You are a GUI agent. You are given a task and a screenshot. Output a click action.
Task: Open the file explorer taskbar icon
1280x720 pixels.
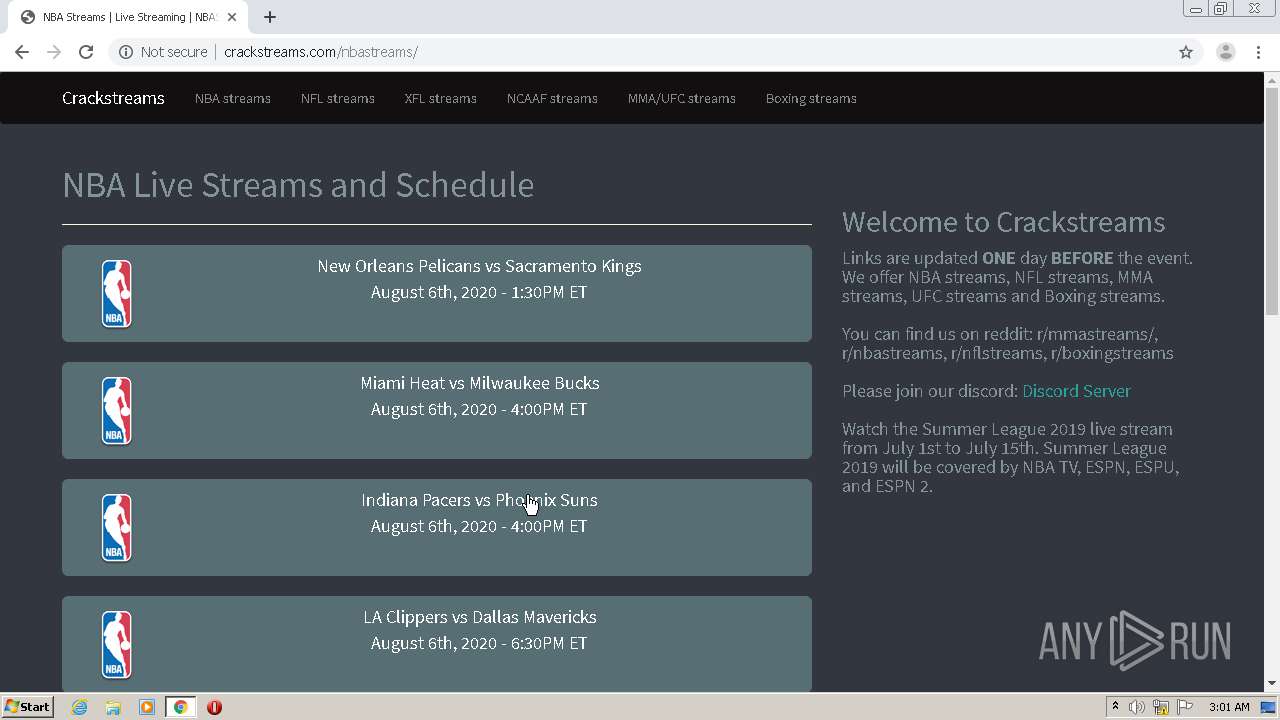click(113, 707)
